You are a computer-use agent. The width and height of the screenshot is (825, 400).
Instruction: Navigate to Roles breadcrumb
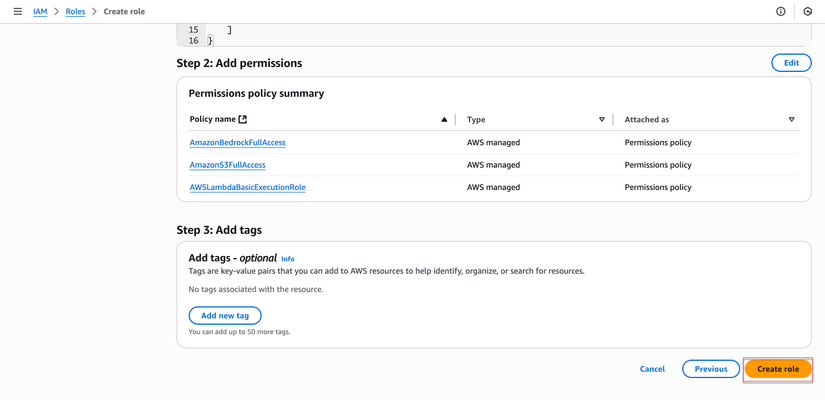pos(75,11)
